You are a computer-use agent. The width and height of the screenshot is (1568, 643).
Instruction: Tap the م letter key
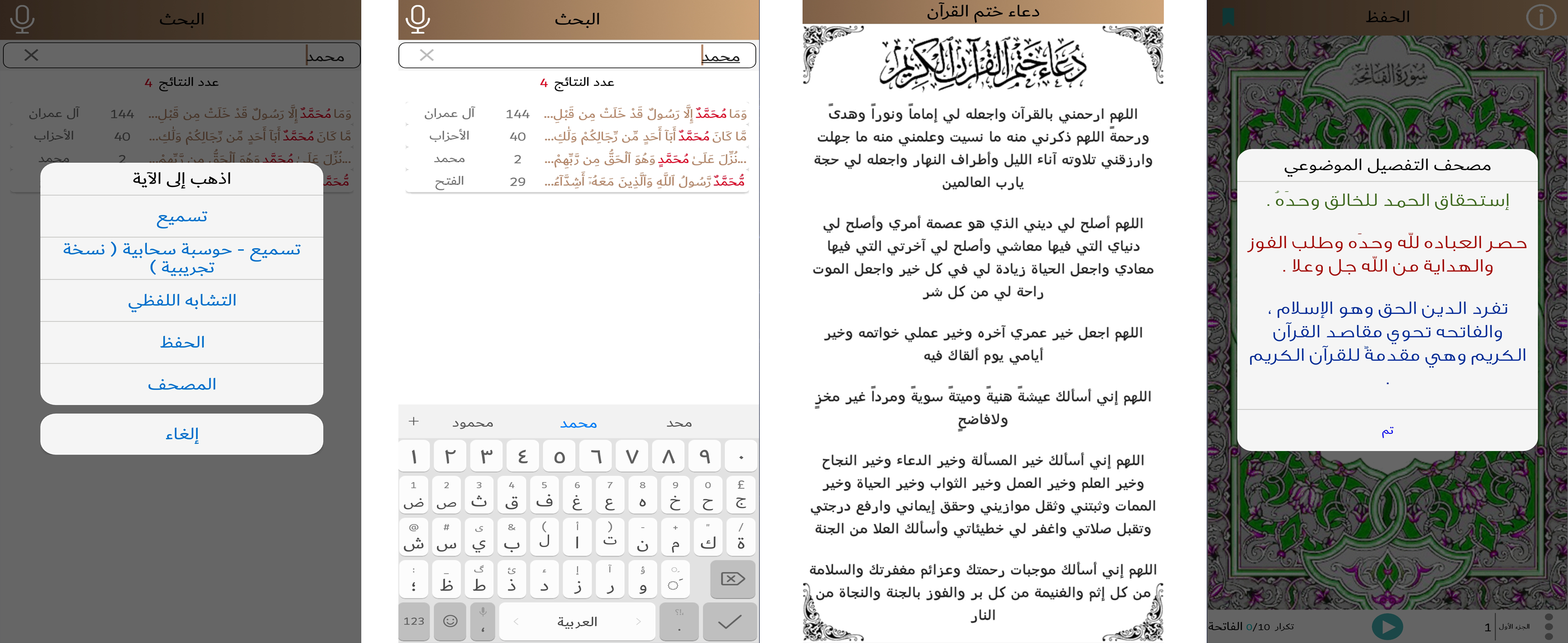coord(675,536)
